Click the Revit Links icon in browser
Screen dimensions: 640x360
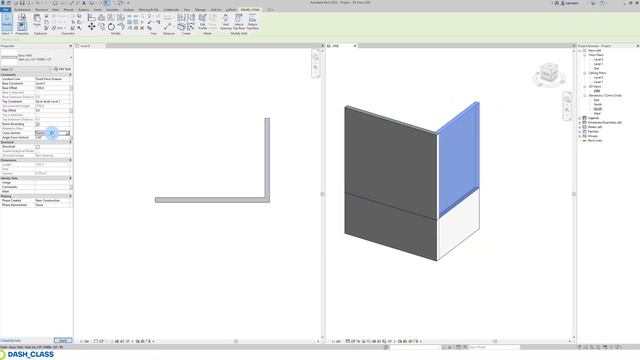coord(584,140)
